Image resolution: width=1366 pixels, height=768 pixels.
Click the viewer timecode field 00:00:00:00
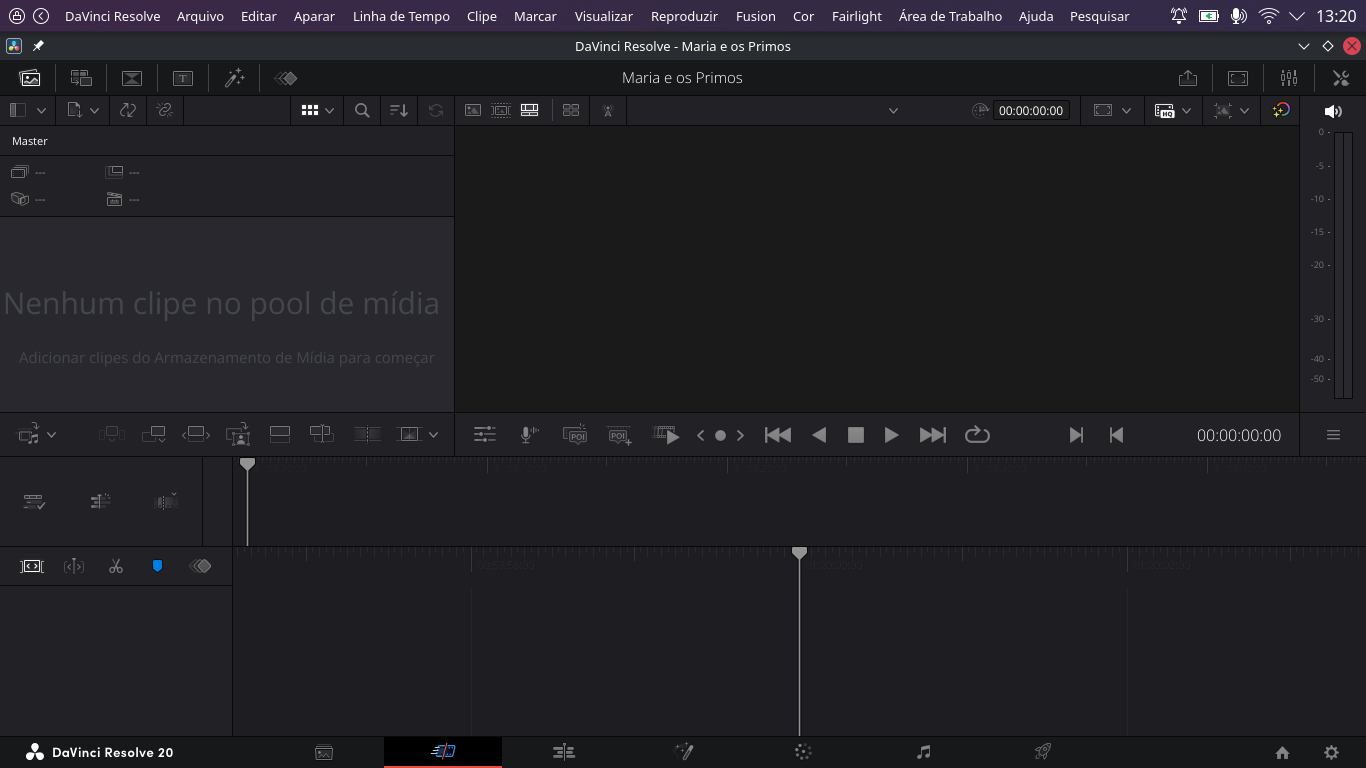click(1030, 111)
